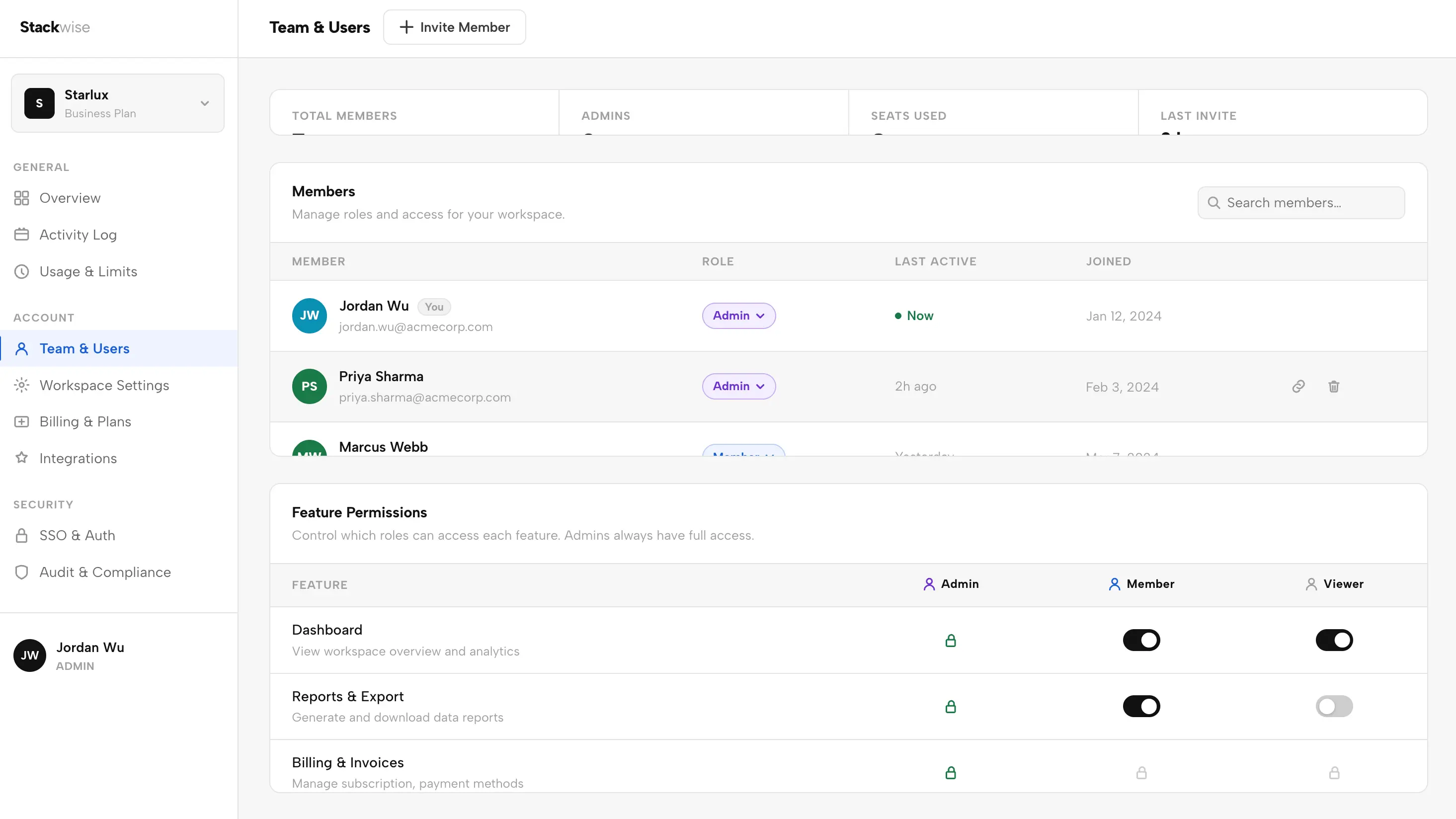Open Activity Log page
Image resolution: width=1456 pixels, height=819 pixels.
pos(119,235)
